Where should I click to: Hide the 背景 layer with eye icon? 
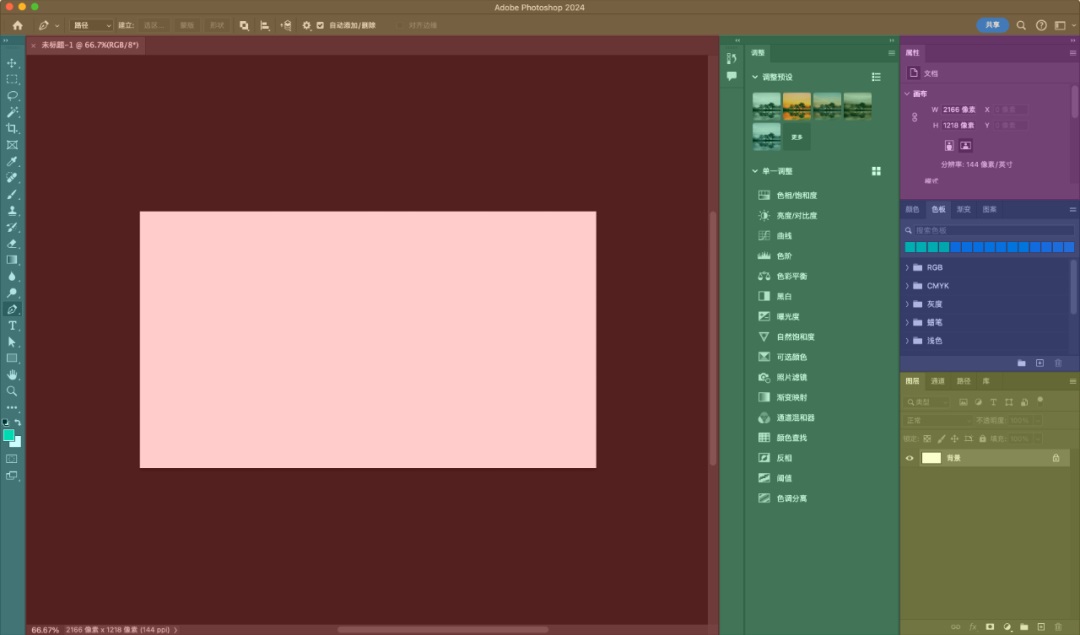click(x=909, y=458)
